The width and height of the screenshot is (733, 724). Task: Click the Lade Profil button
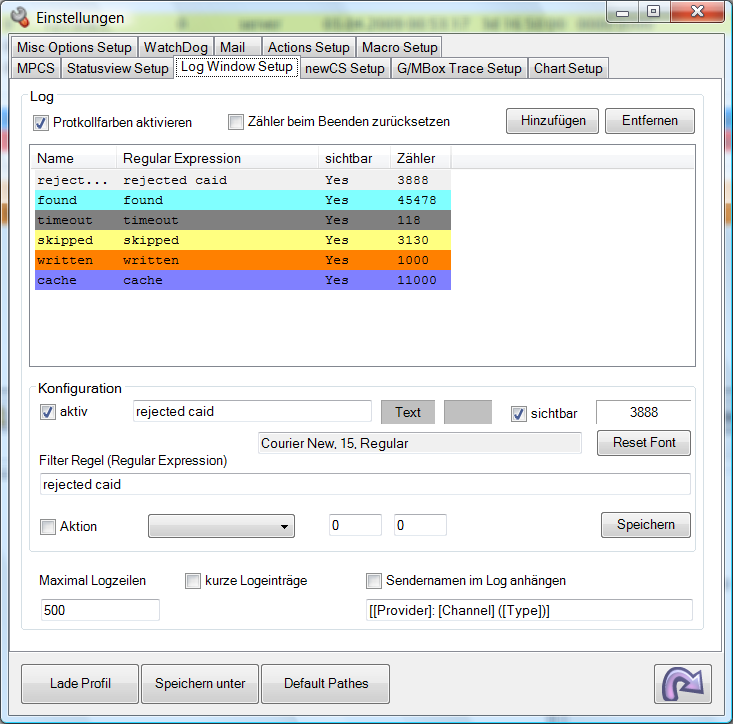click(x=80, y=684)
